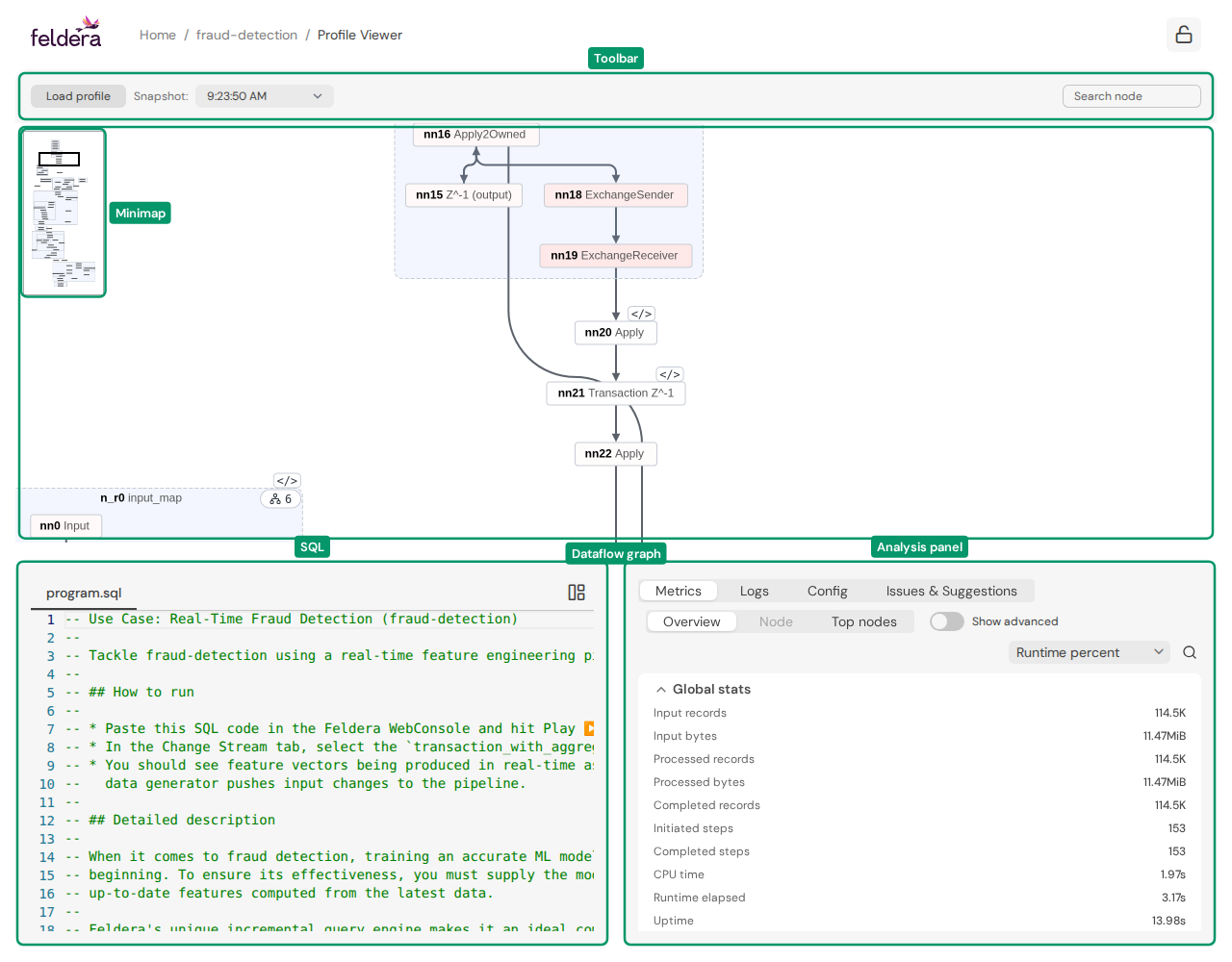Select the Overview sub-tab
1232x962 pixels.
click(x=692, y=621)
